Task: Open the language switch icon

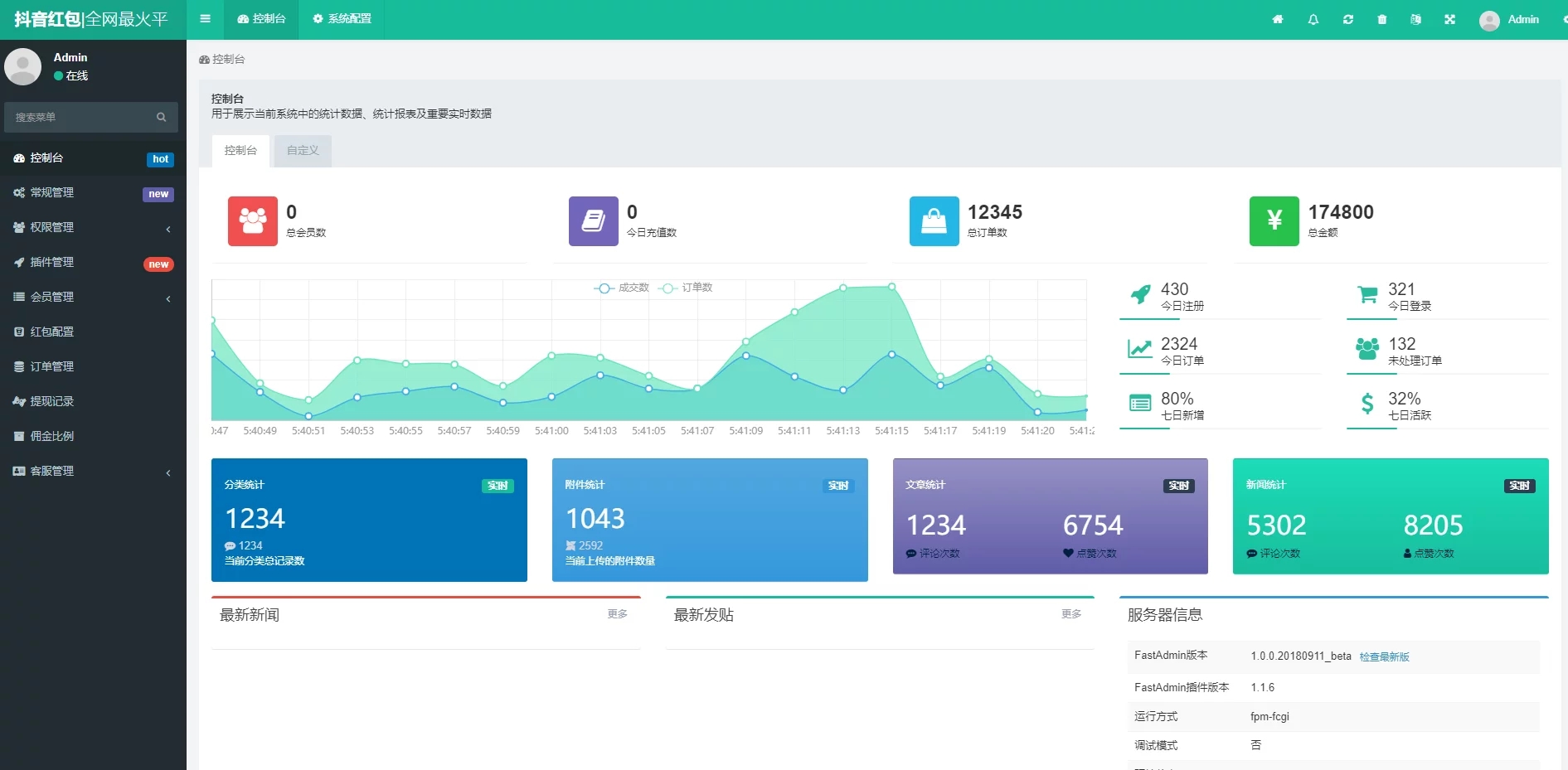Action: point(1415,19)
